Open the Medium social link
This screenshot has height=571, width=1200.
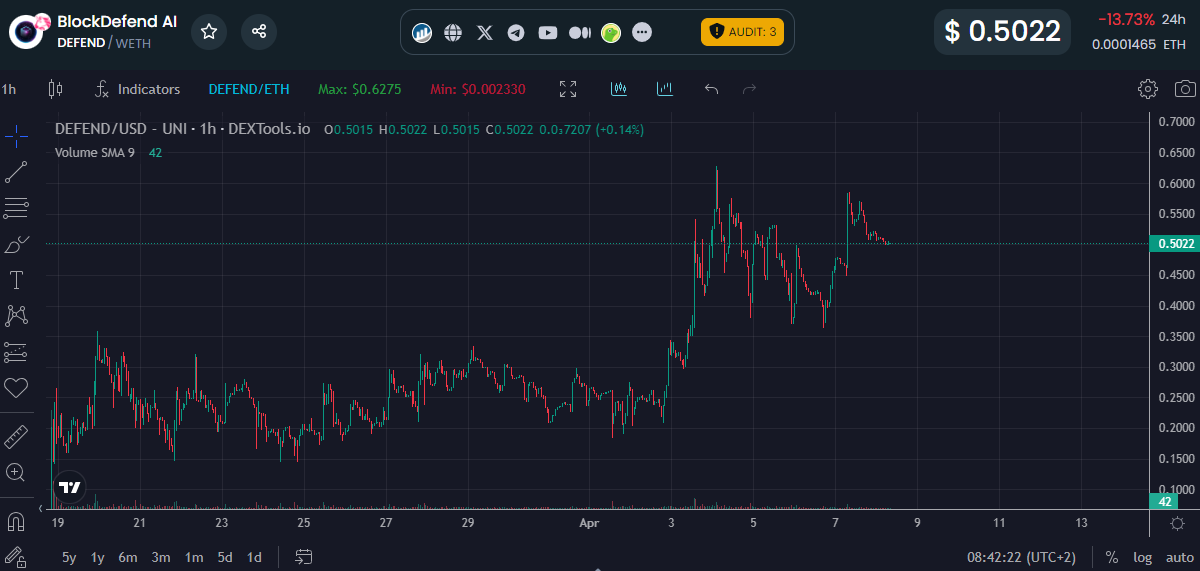tap(580, 33)
